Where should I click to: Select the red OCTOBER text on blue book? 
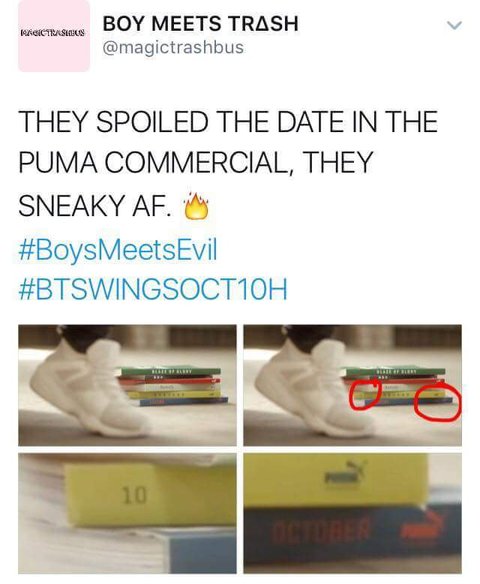(320, 529)
